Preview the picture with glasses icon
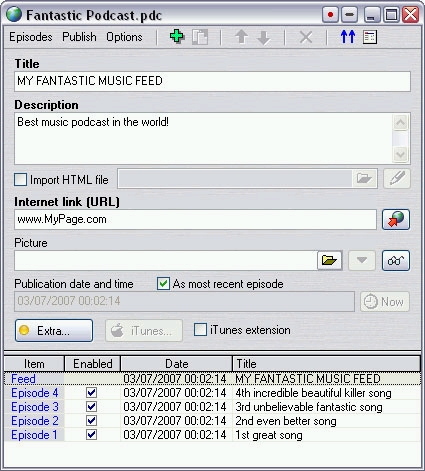Screen dimensions: 425x471 [x=396, y=260]
